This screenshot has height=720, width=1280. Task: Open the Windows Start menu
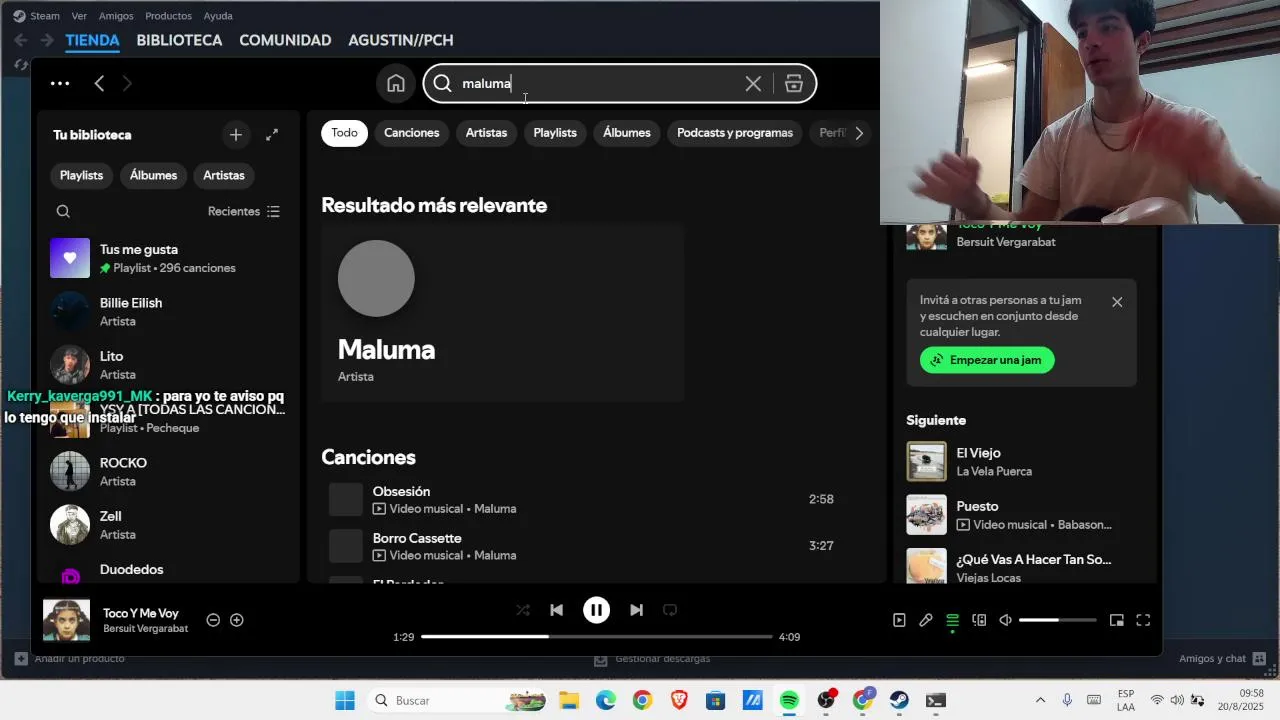pos(345,700)
